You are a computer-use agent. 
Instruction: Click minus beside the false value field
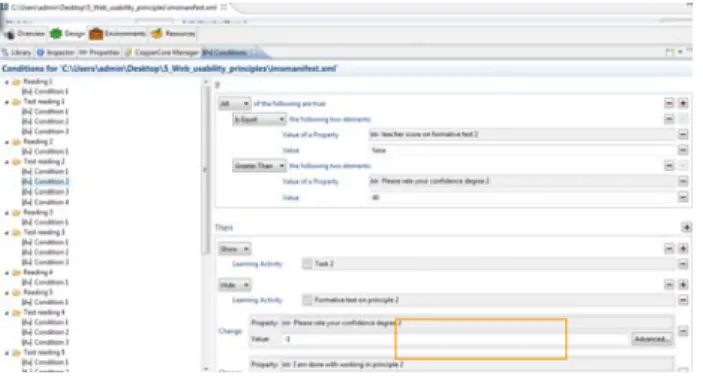click(683, 150)
